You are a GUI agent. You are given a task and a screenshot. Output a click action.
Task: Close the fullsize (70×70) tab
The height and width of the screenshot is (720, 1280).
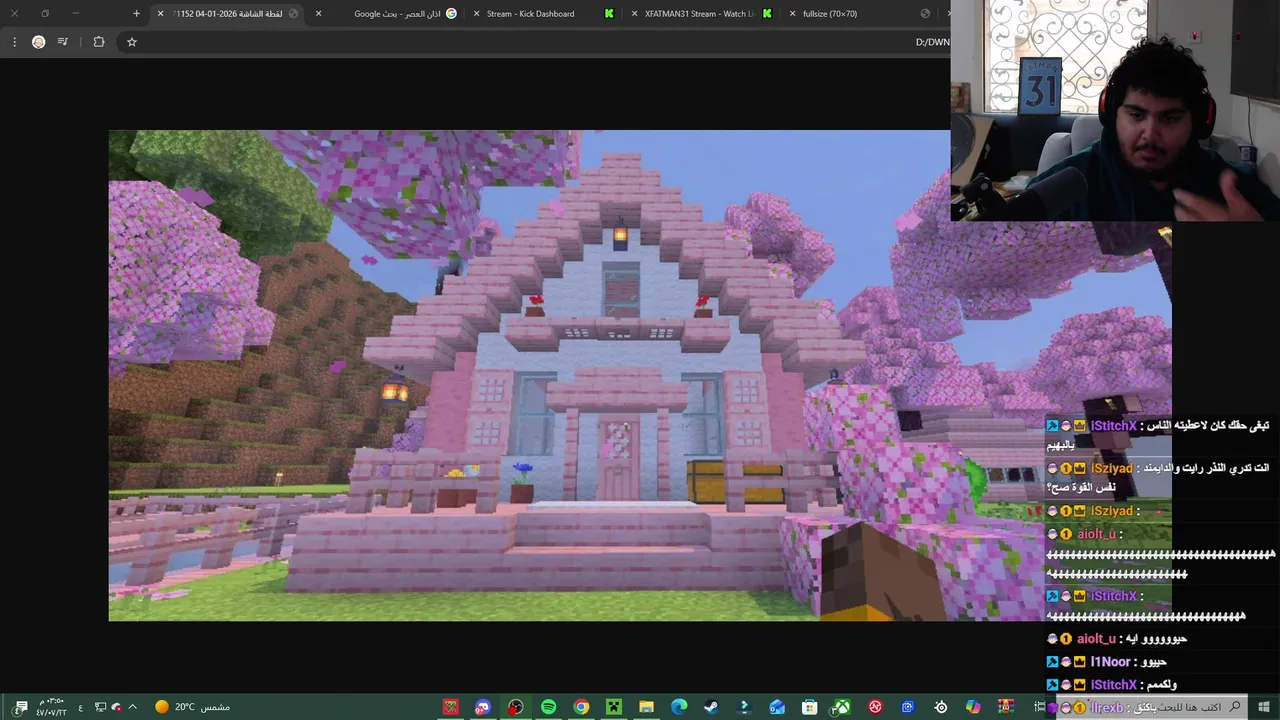click(x=793, y=14)
